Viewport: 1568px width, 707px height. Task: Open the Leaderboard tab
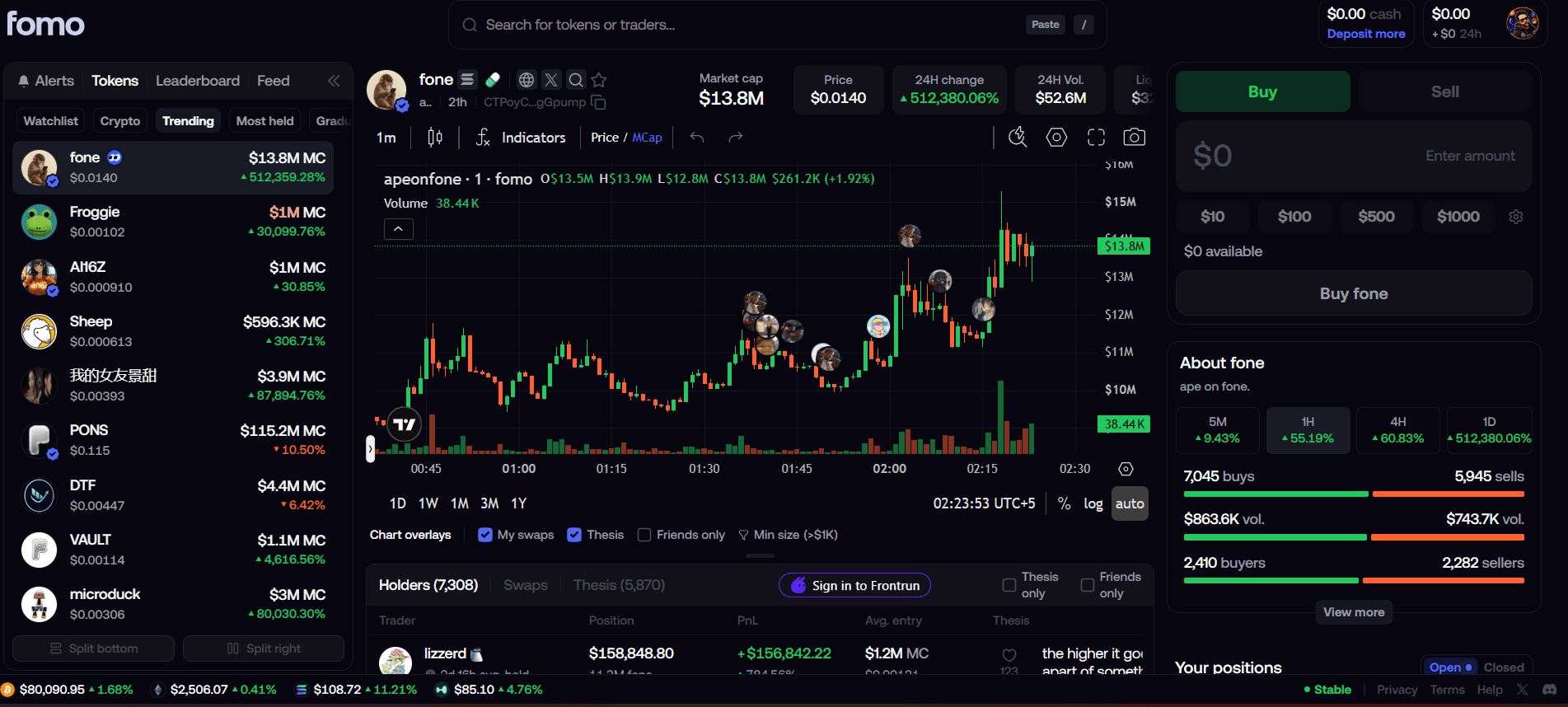pyautogui.click(x=198, y=81)
